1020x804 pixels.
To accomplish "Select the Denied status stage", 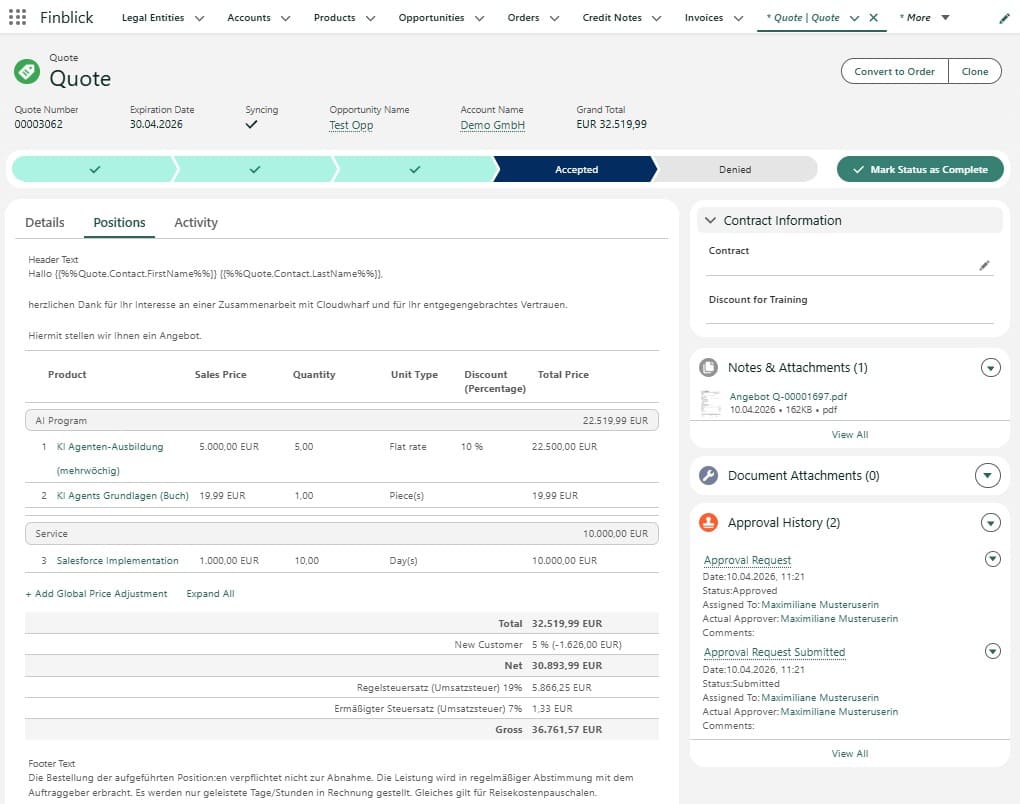I will coord(735,169).
